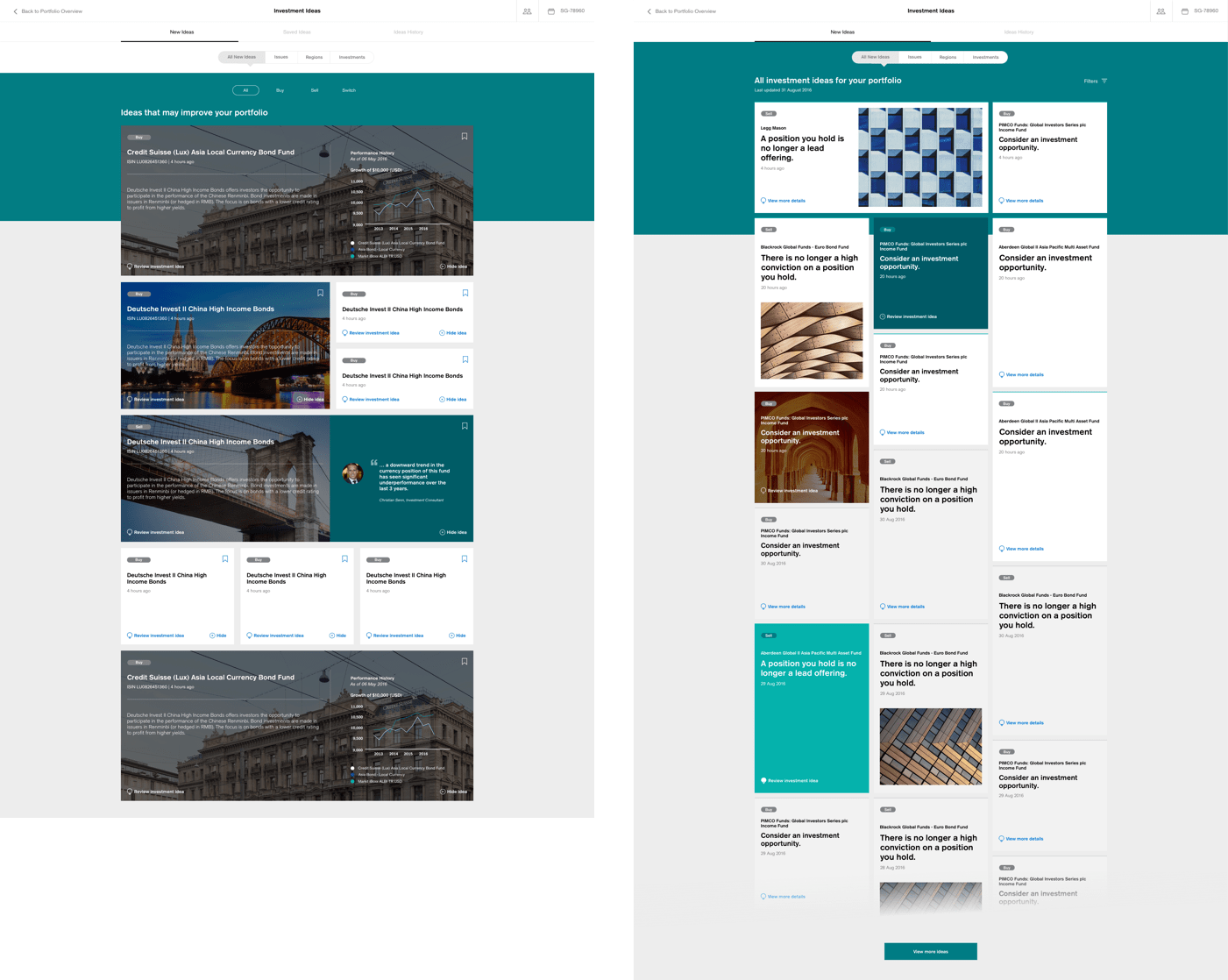1228x980 pixels.
Task: Click 'Ideas that may improve your portfolio' heading
Action: coord(195,112)
